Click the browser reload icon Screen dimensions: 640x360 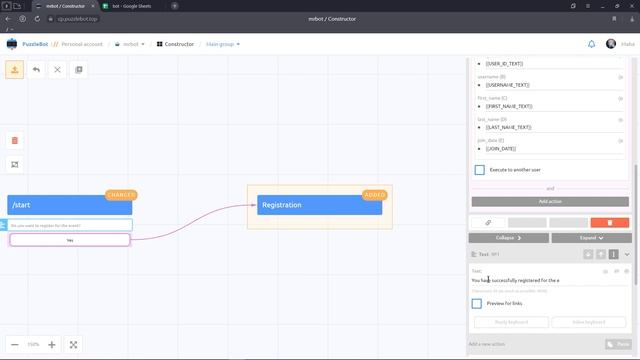37,19
